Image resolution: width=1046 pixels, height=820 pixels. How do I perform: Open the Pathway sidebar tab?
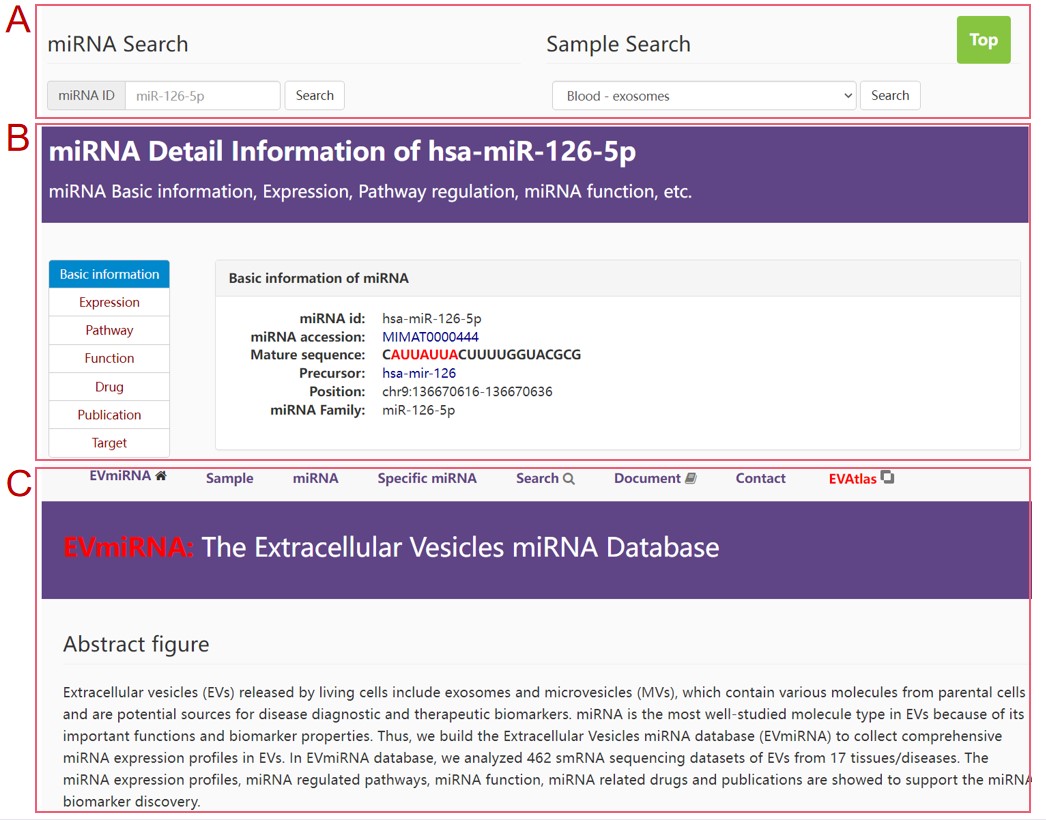(x=109, y=330)
